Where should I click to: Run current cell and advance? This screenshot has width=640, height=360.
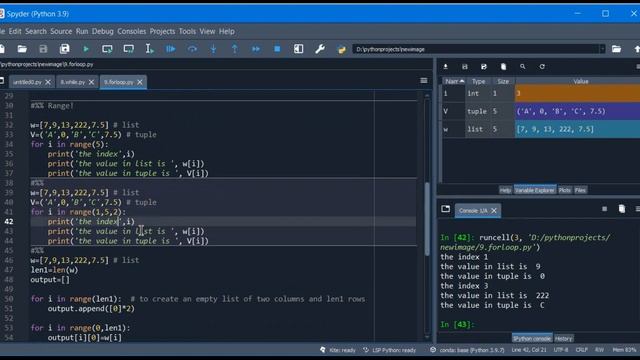tap(129, 49)
